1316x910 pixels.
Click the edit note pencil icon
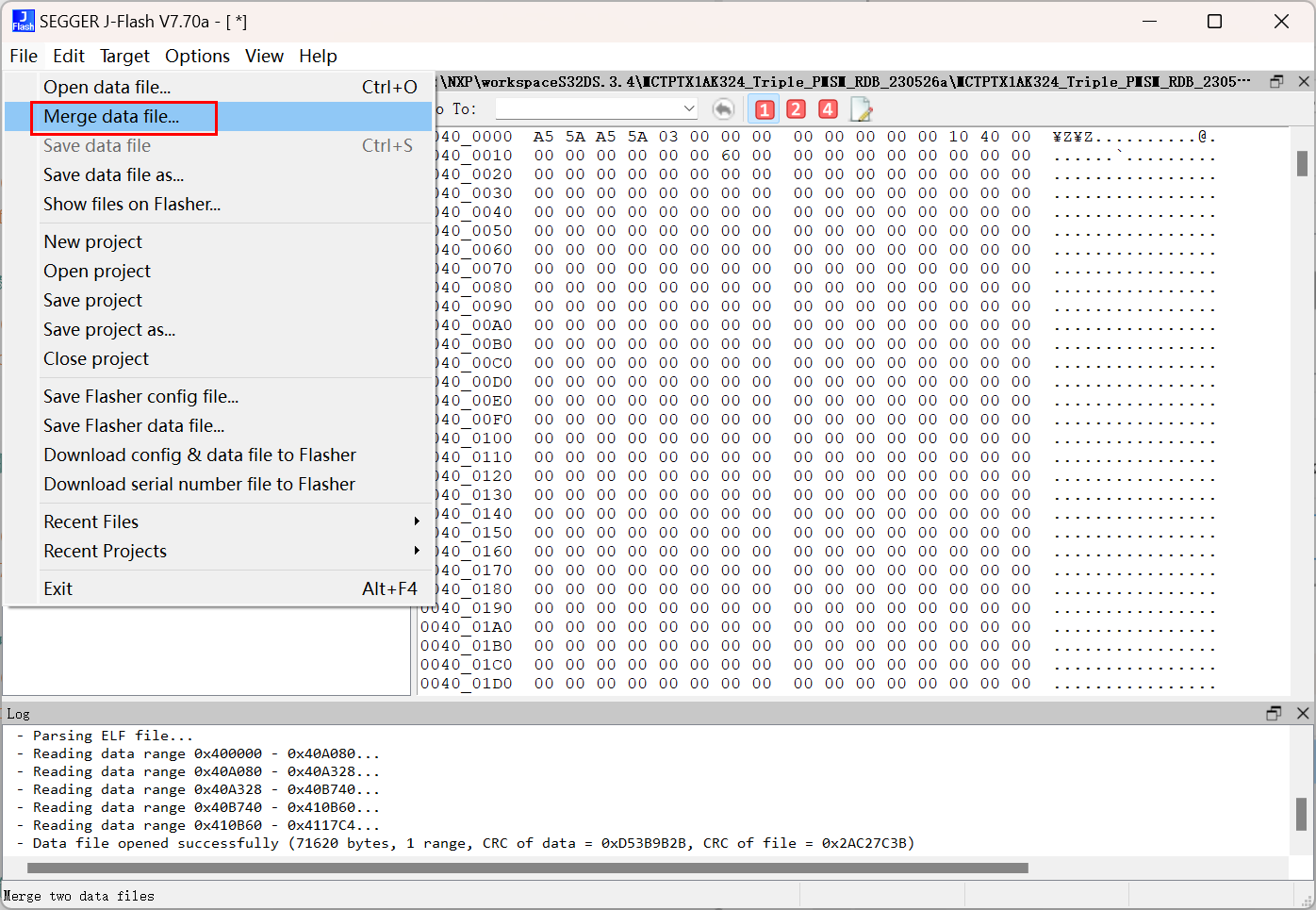coord(861,109)
